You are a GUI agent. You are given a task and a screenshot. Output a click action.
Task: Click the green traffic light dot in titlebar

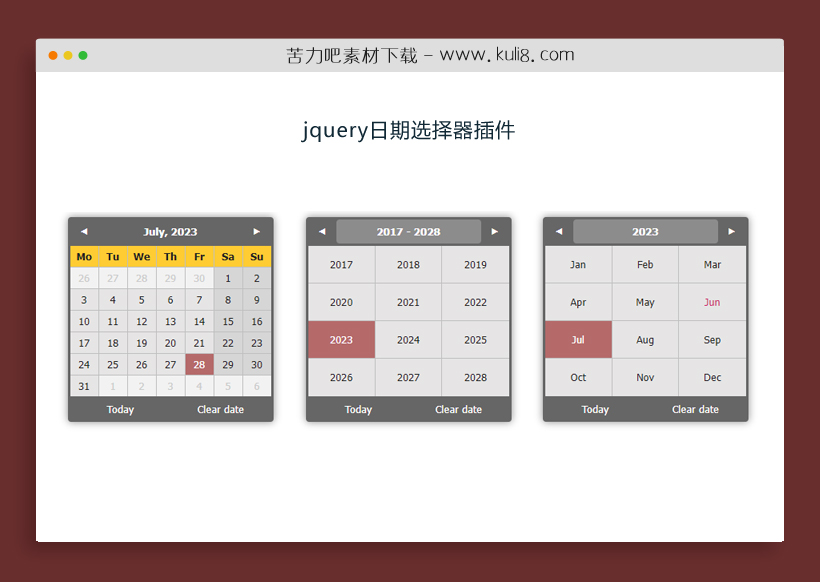[x=83, y=56]
